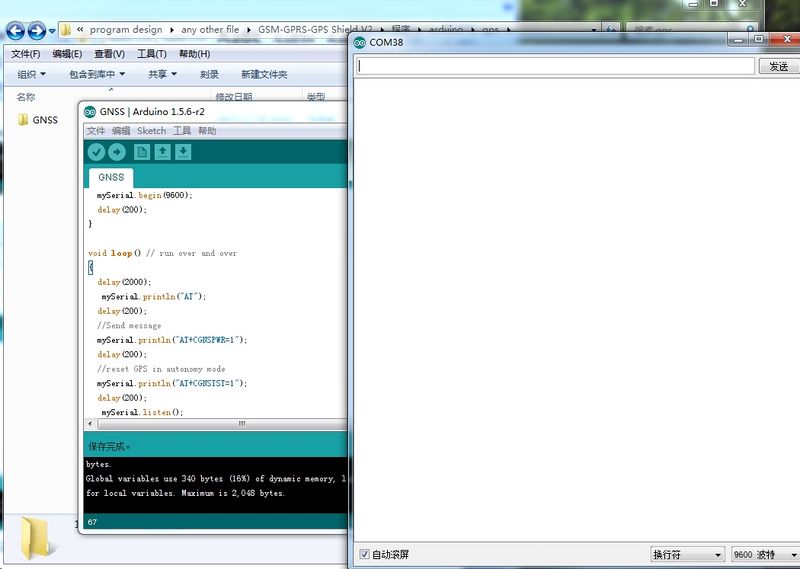Click the line delay(2000); in editor
800x569 pixels.
(x=124, y=282)
